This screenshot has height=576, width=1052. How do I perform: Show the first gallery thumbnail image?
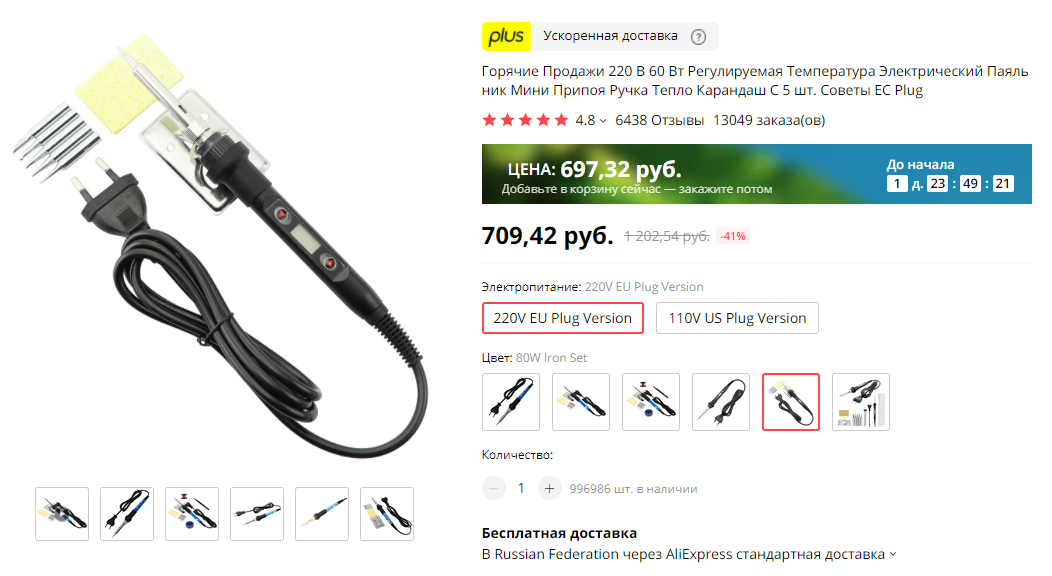[62, 514]
